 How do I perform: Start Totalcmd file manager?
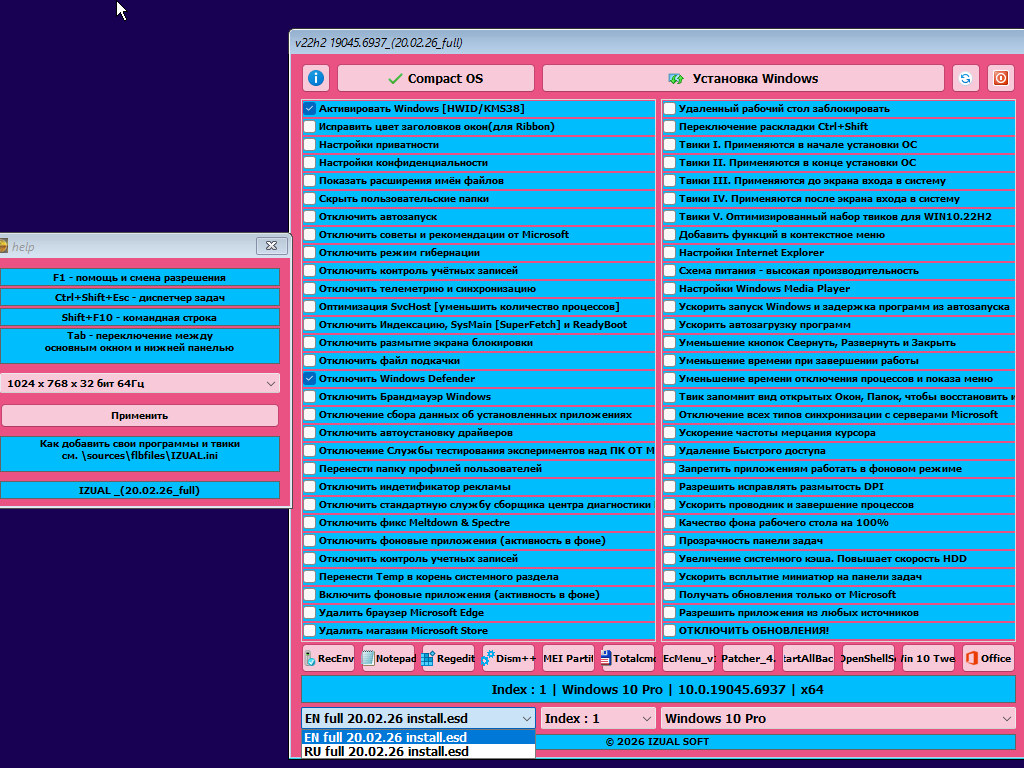coord(628,658)
